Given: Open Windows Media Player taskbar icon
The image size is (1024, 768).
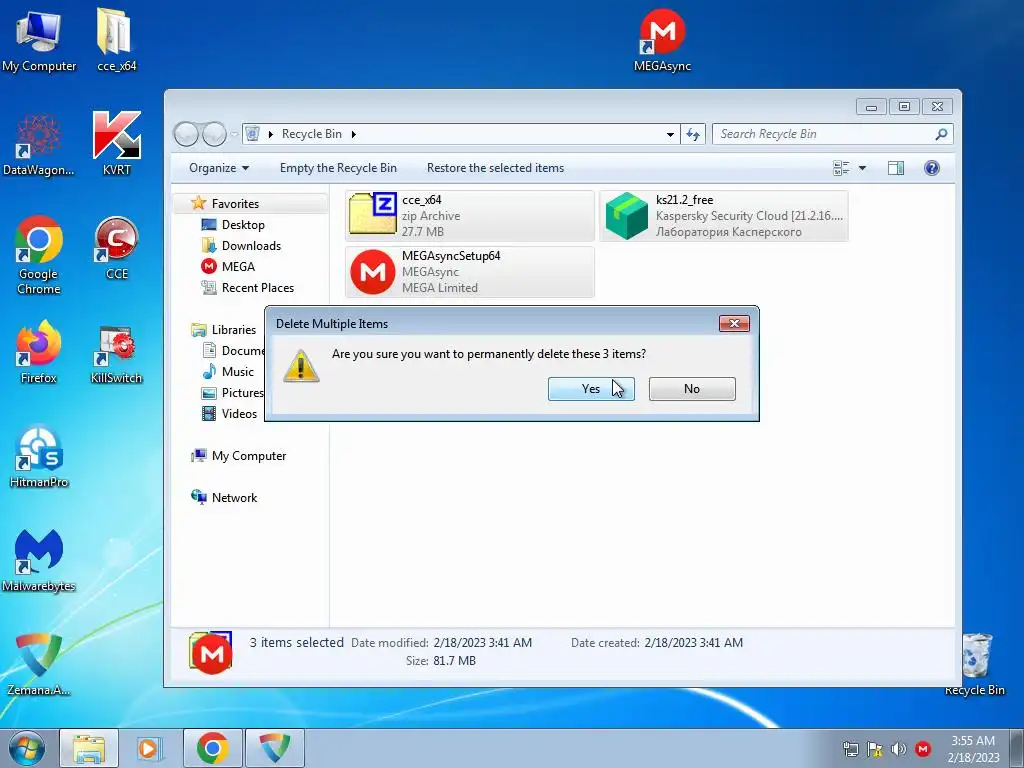Looking at the screenshot, I should [x=150, y=748].
